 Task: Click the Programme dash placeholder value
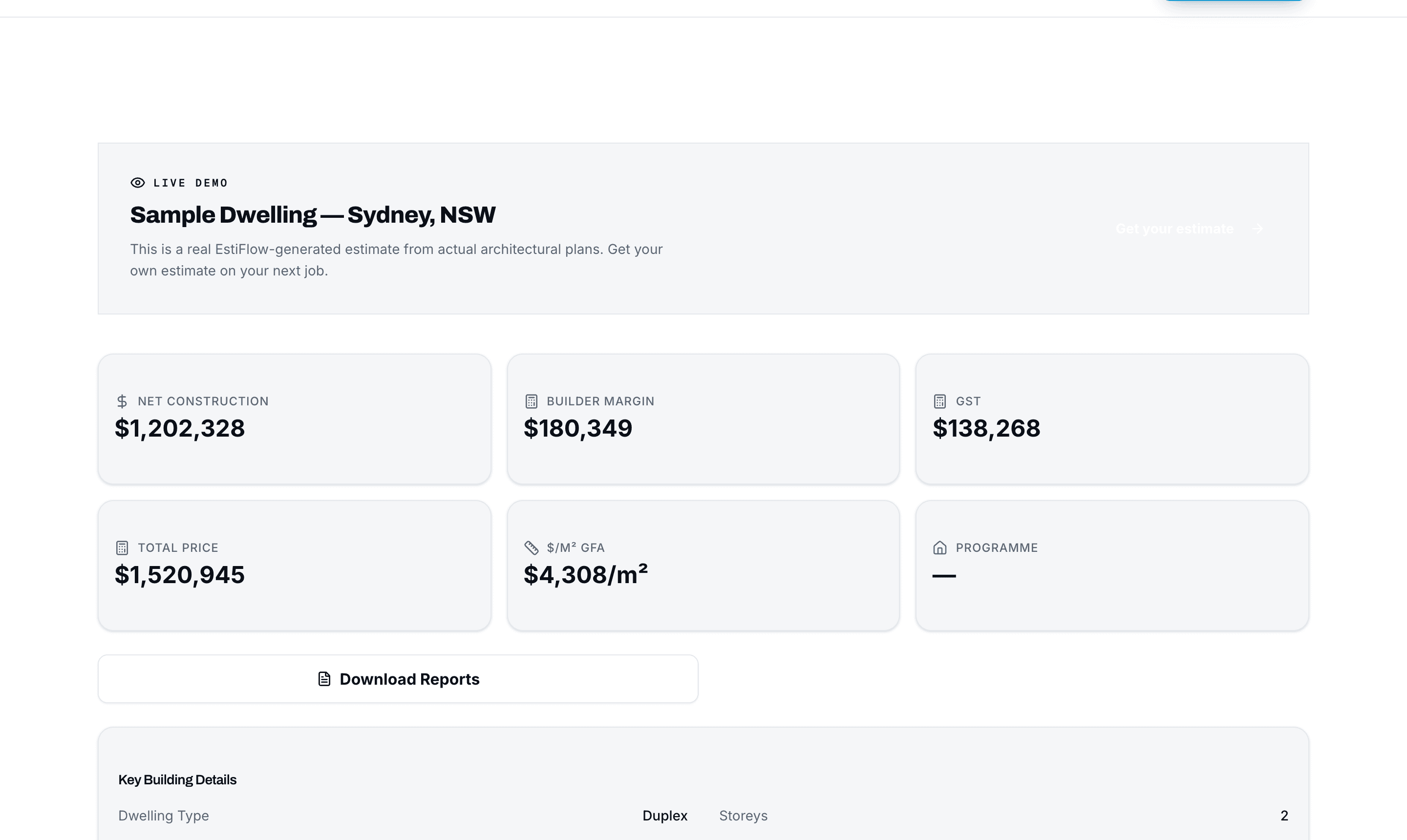[x=944, y=576]
